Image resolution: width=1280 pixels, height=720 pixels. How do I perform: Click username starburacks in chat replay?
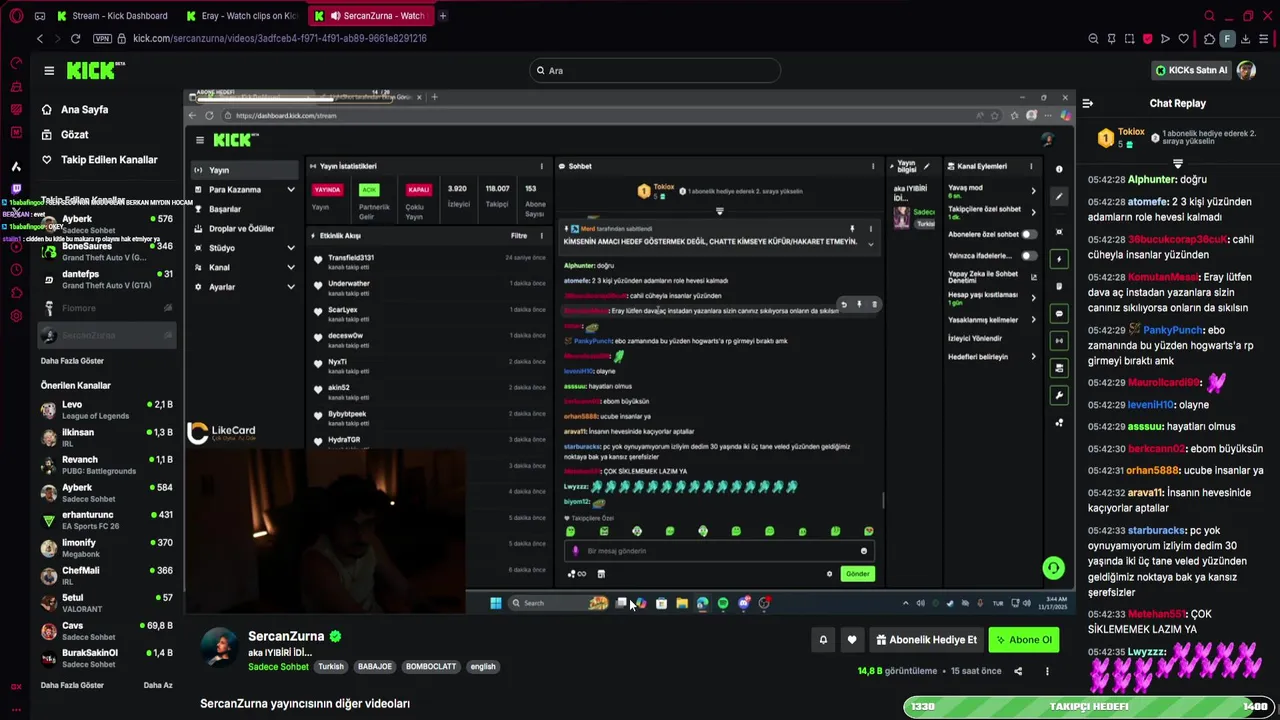1156,530
